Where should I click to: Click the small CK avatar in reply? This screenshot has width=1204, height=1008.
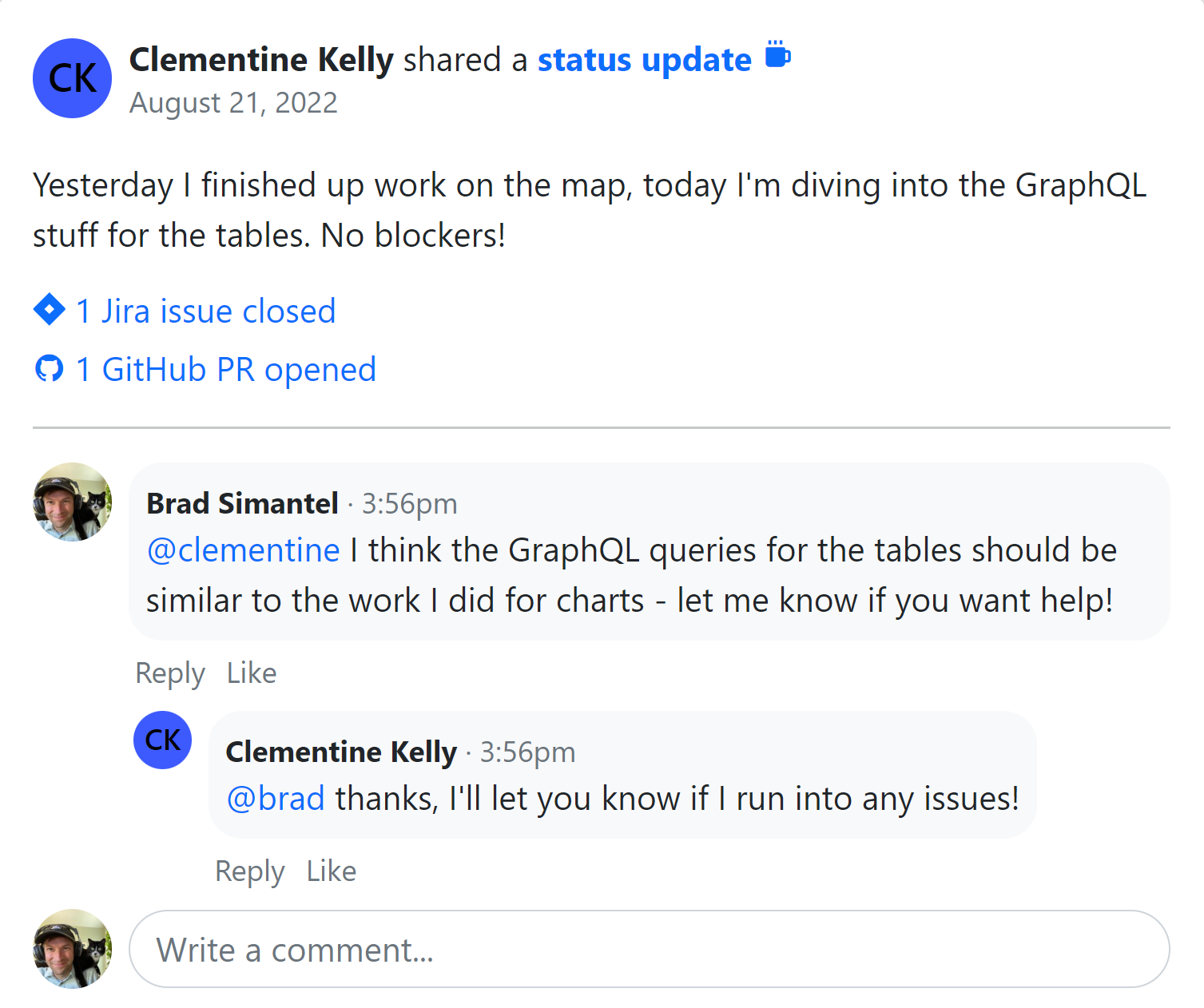pos(162,740)
